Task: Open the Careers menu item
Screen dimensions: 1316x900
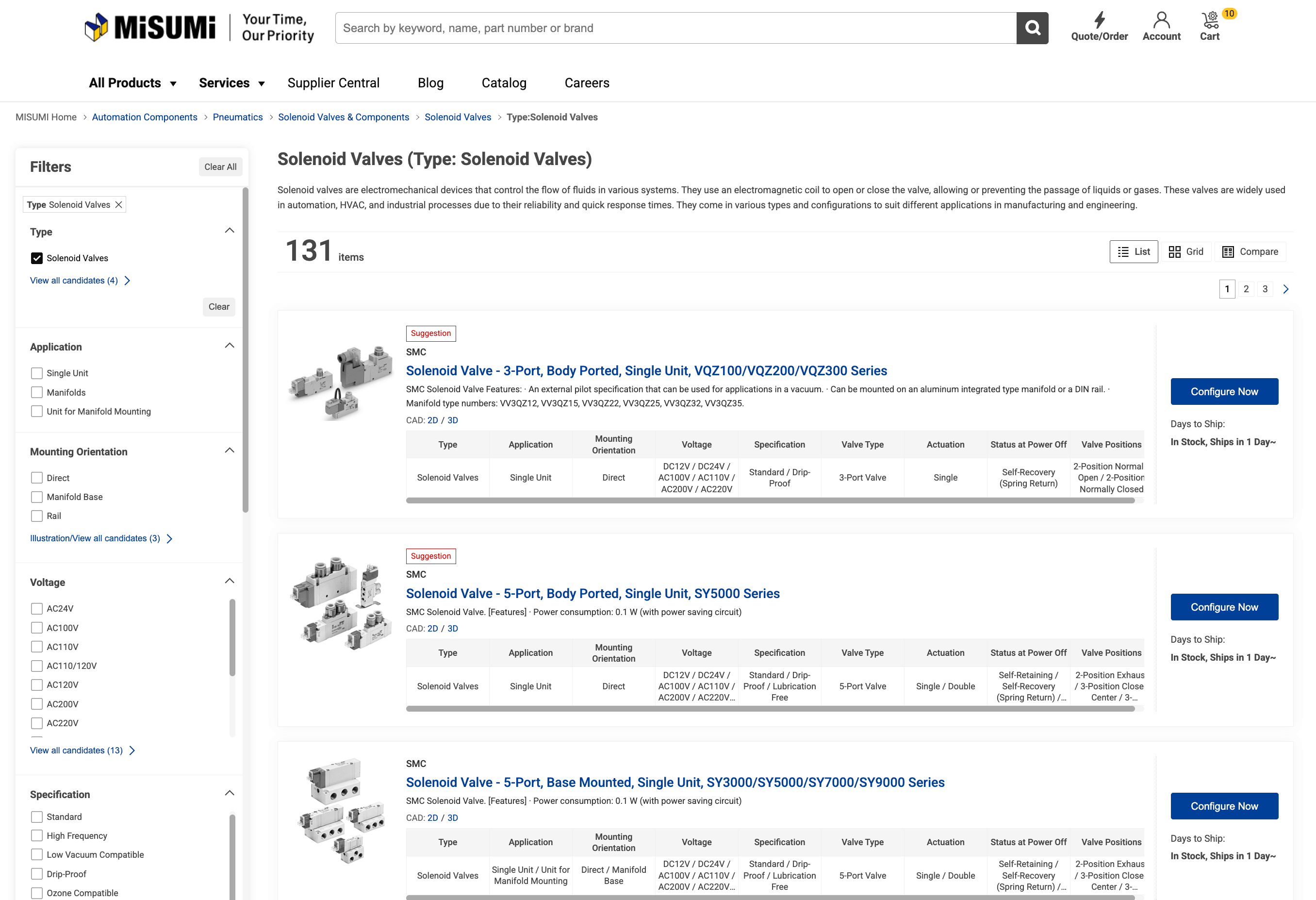Action: pyautogui.click(x=587, y=83)
